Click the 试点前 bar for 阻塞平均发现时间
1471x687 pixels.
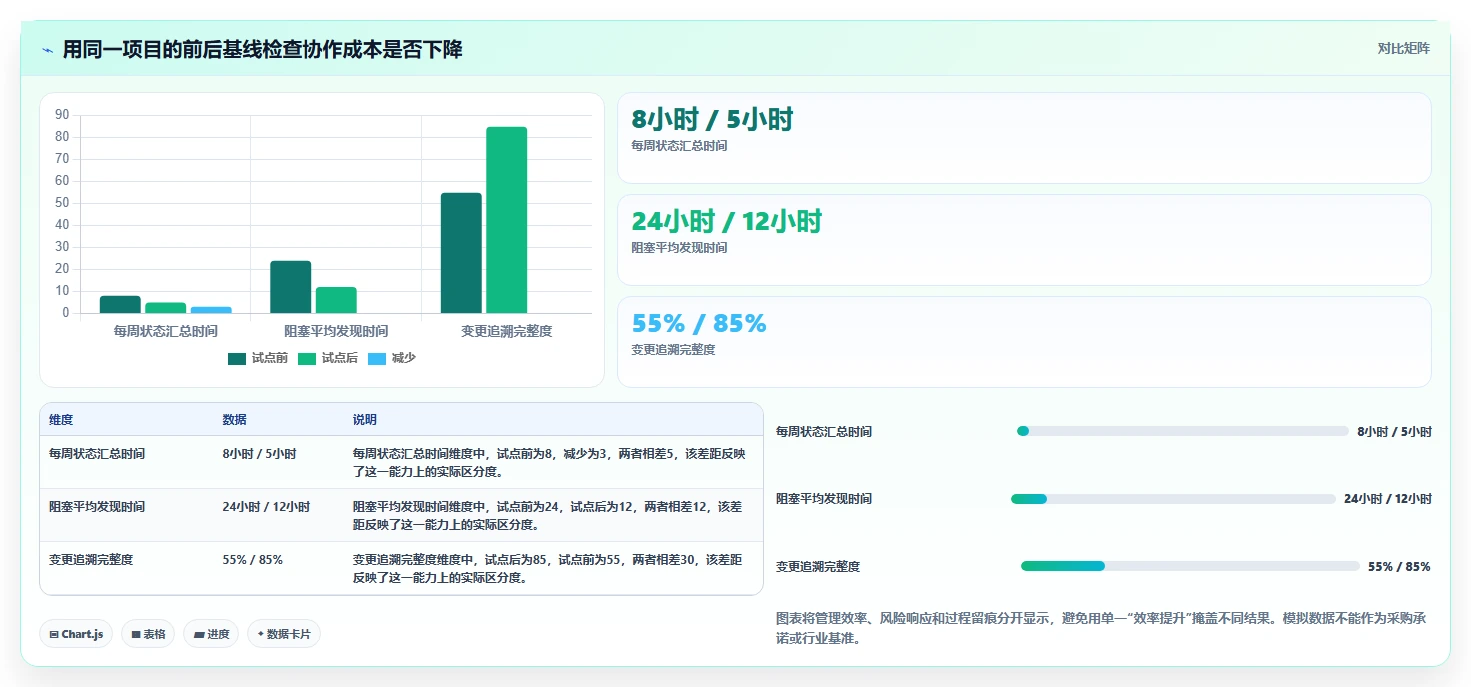tap(290, 287)
